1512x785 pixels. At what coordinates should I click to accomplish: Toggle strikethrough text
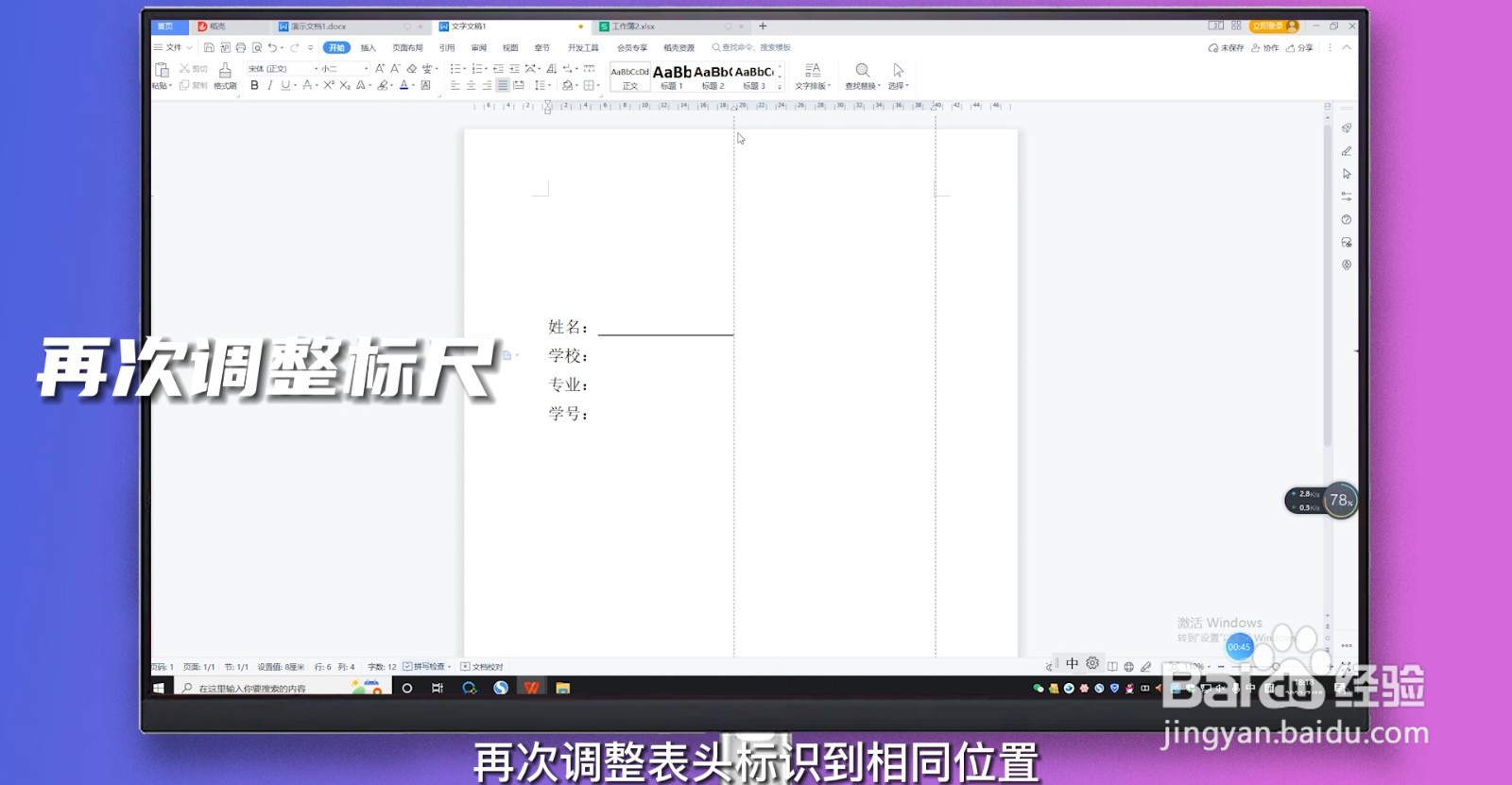(307, 85)
